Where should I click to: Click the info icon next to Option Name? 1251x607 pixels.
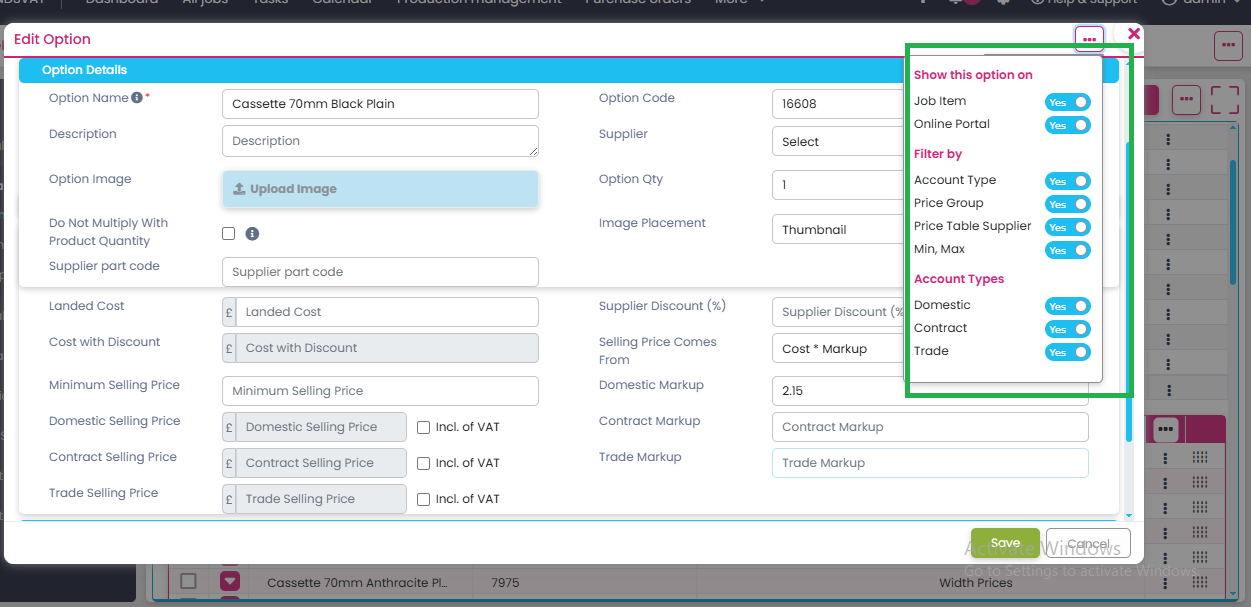(x=137, y=98)
